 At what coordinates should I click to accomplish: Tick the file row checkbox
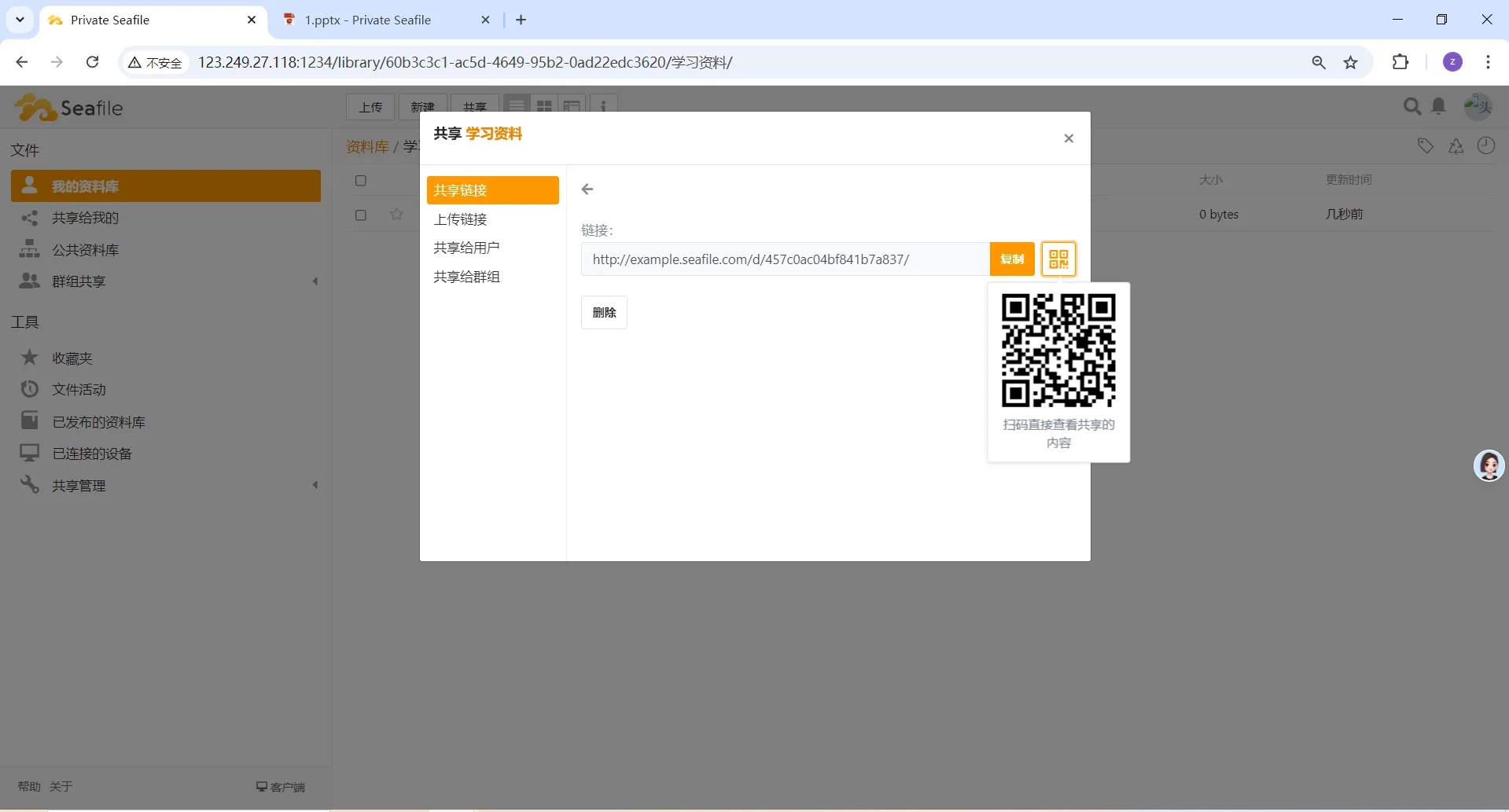click(x=361, y=215)
